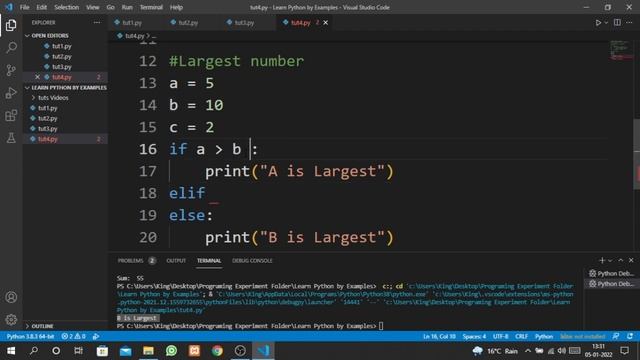Open the feedback icon in status bar
The image size is (640, 360).
(616, 336)
